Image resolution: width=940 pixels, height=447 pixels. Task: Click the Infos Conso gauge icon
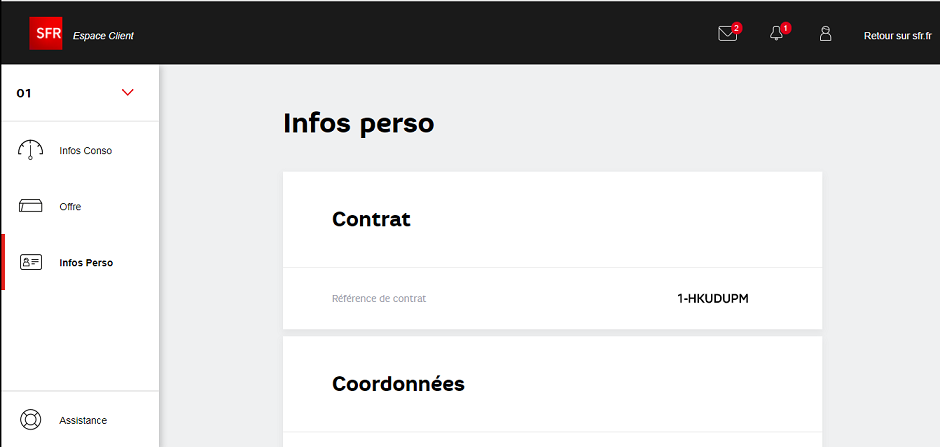click(31, 150)
